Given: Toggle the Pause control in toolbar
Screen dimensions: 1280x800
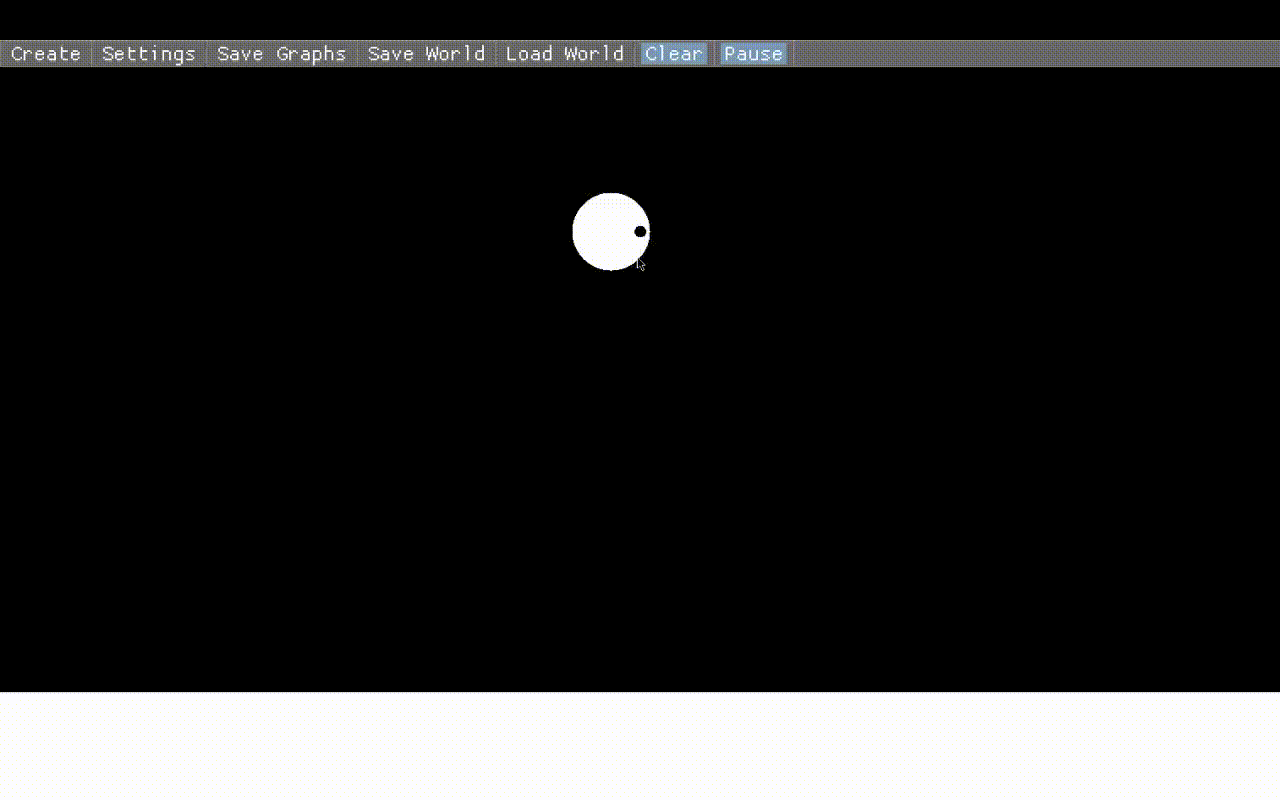Looking at the screenshot, I should coord(753,54).
